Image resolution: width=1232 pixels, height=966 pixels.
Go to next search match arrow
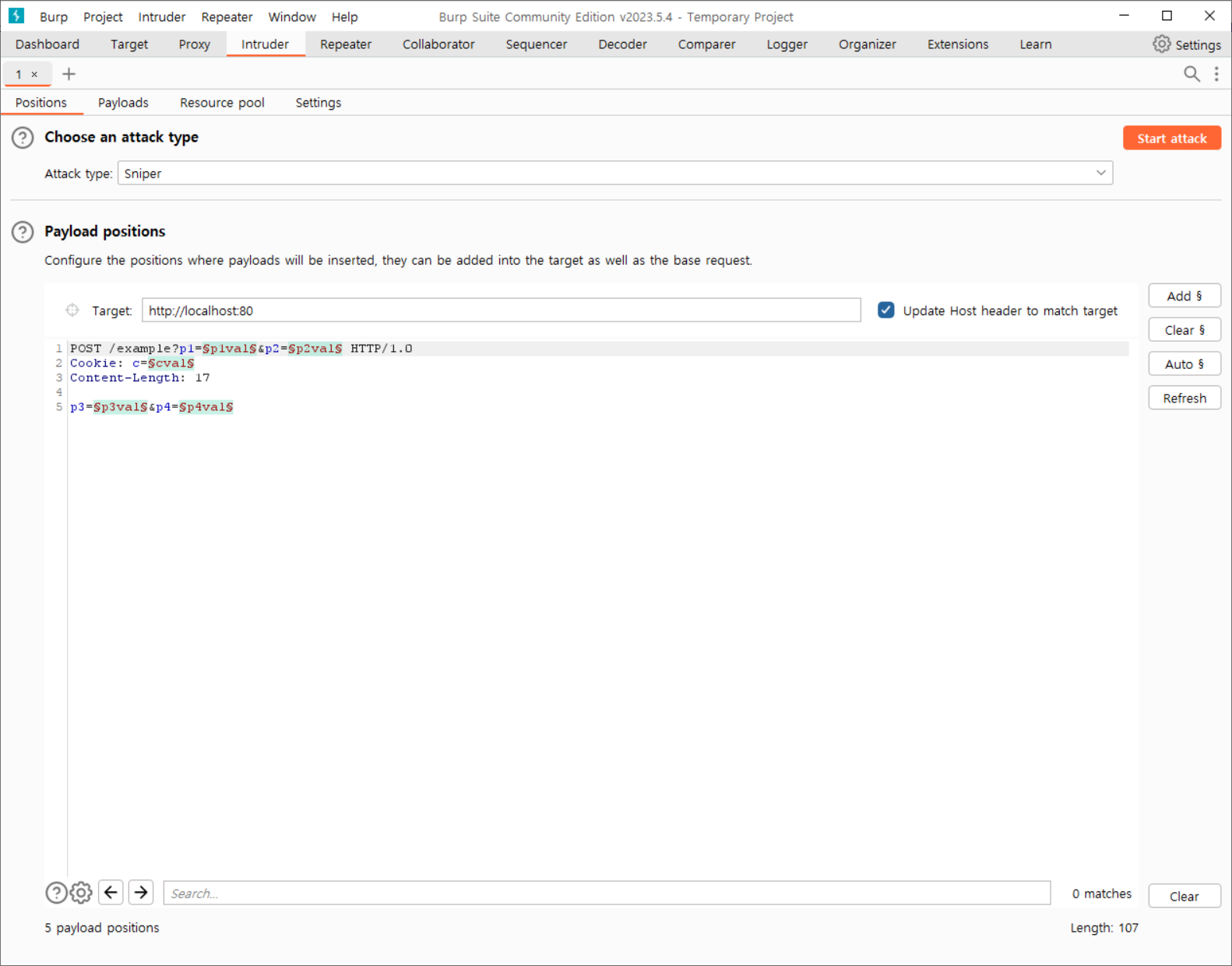click(141, 892)
